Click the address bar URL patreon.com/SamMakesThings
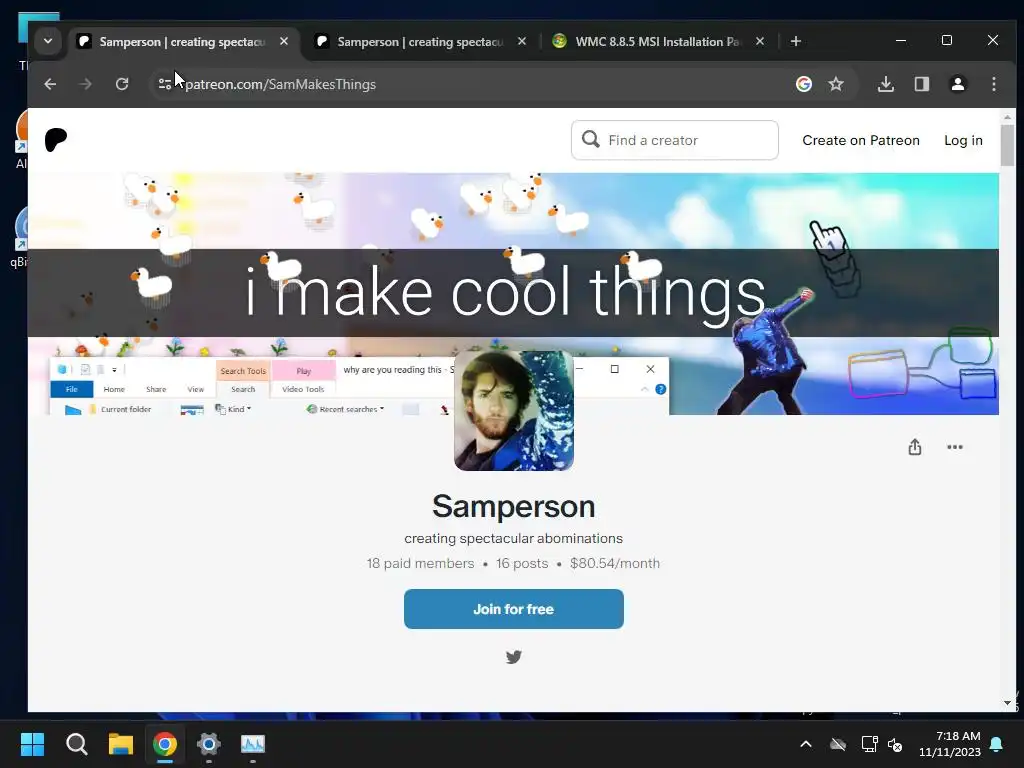 (x=281, y=84)
